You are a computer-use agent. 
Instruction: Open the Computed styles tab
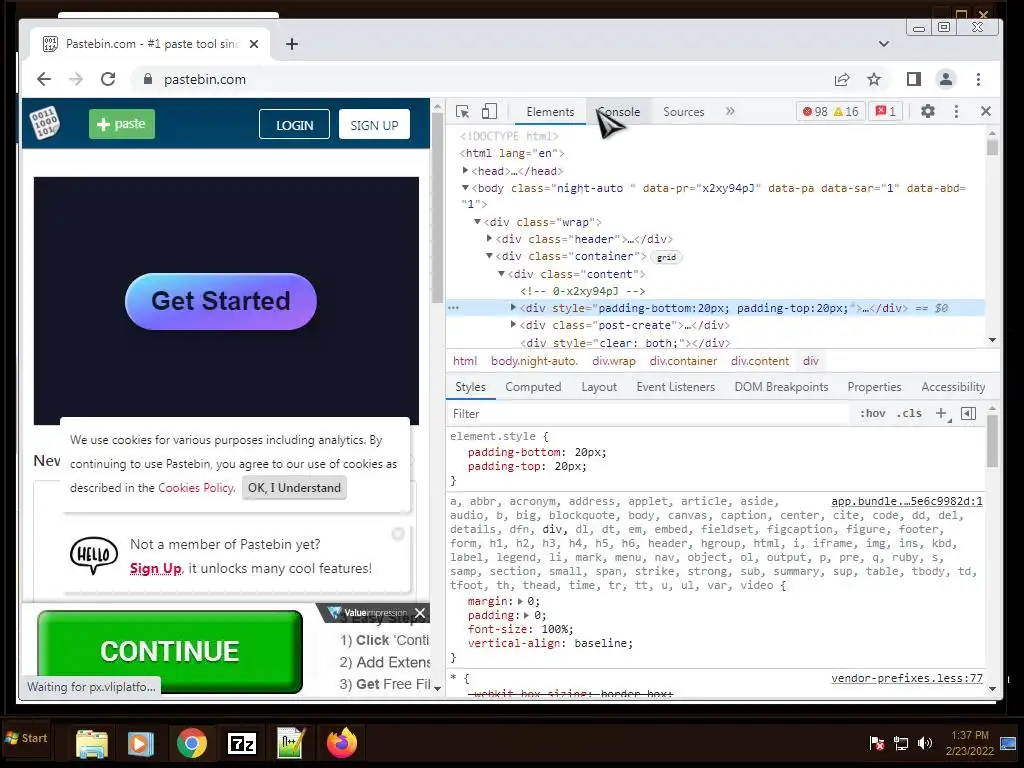coord(533,387)
